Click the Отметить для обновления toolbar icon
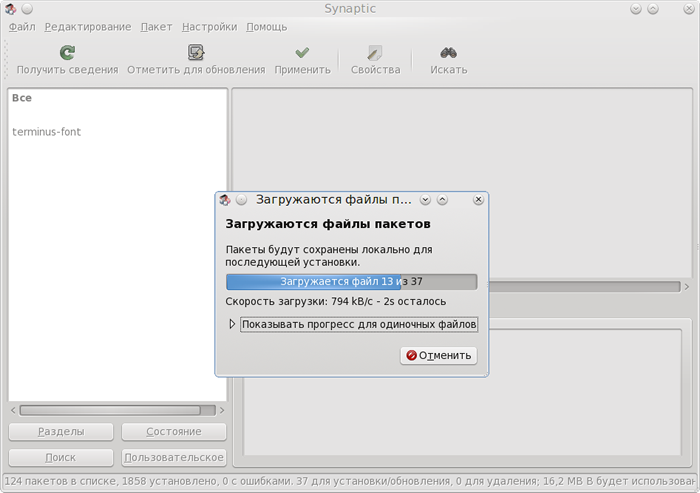This screenshot has height=493, width=700. (x=196, y=53)
